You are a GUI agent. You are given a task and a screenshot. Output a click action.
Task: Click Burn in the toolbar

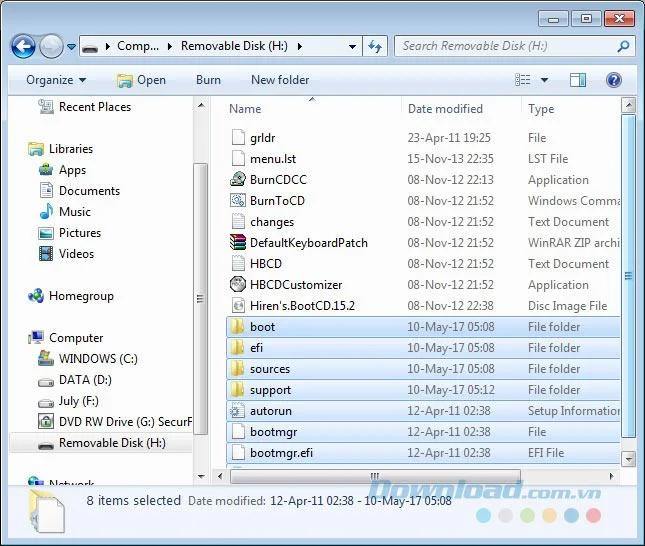[208, 80]
